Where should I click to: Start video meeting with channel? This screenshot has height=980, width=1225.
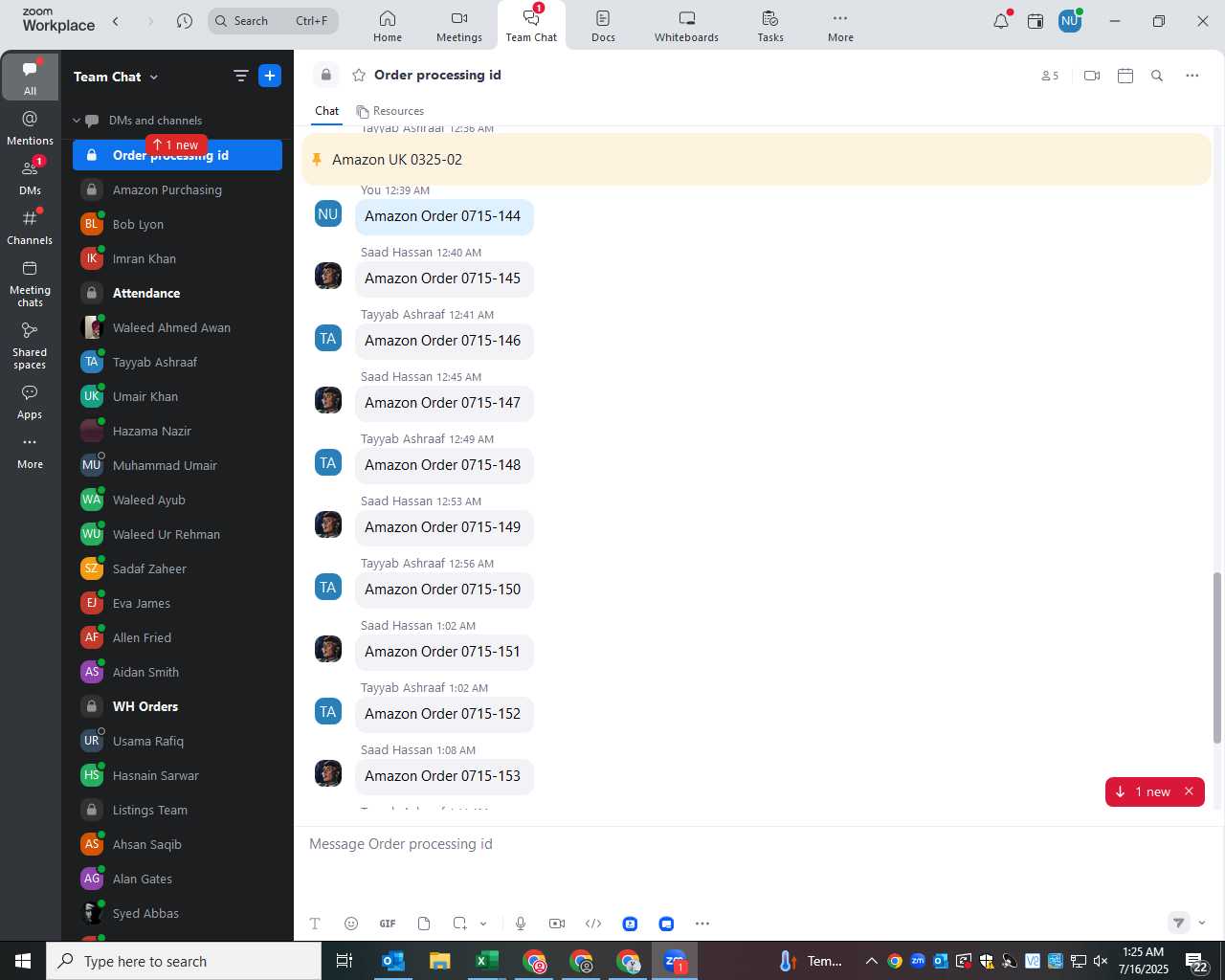click(1092, 76)
